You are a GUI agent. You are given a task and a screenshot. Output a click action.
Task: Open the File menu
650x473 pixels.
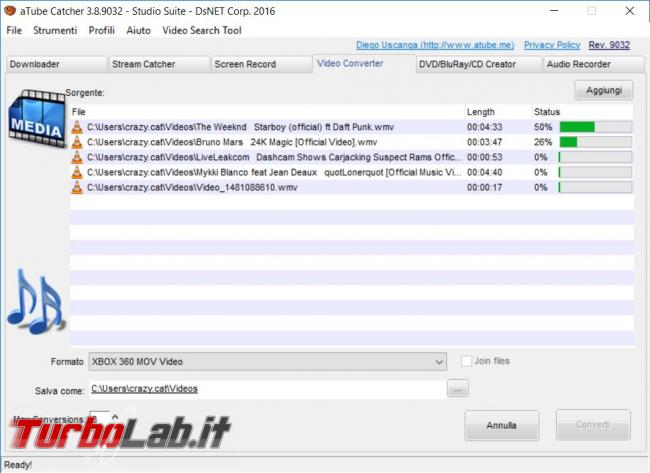14,30
